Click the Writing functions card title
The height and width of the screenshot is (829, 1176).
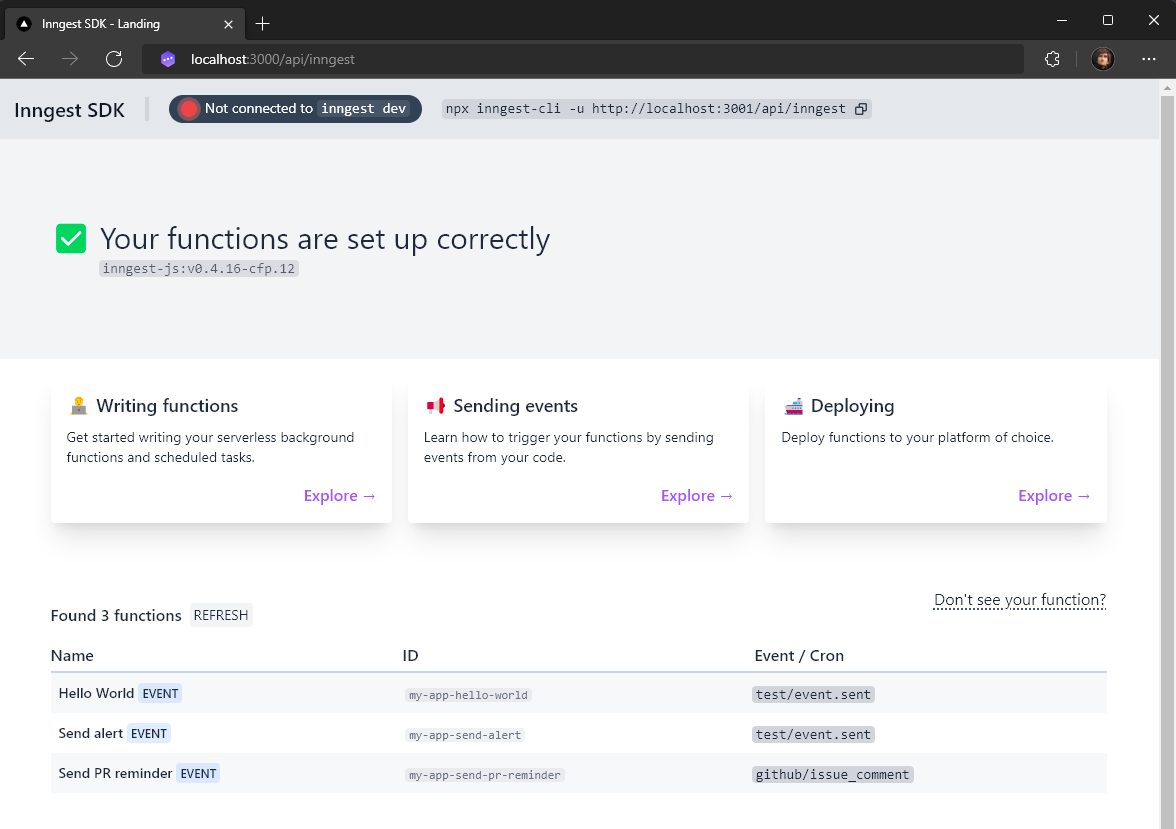click(167, 406)
